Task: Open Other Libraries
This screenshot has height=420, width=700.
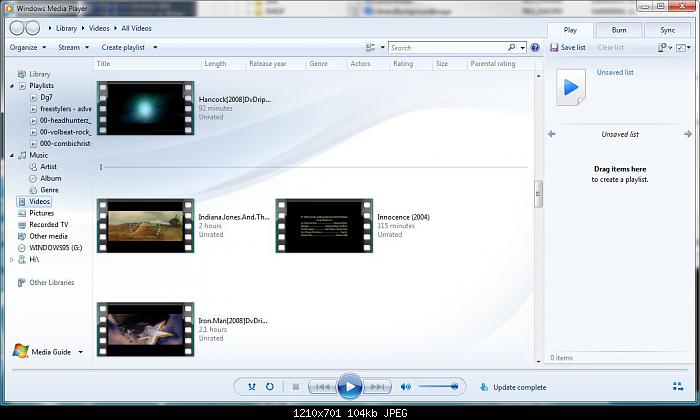Action: [51, 283]
